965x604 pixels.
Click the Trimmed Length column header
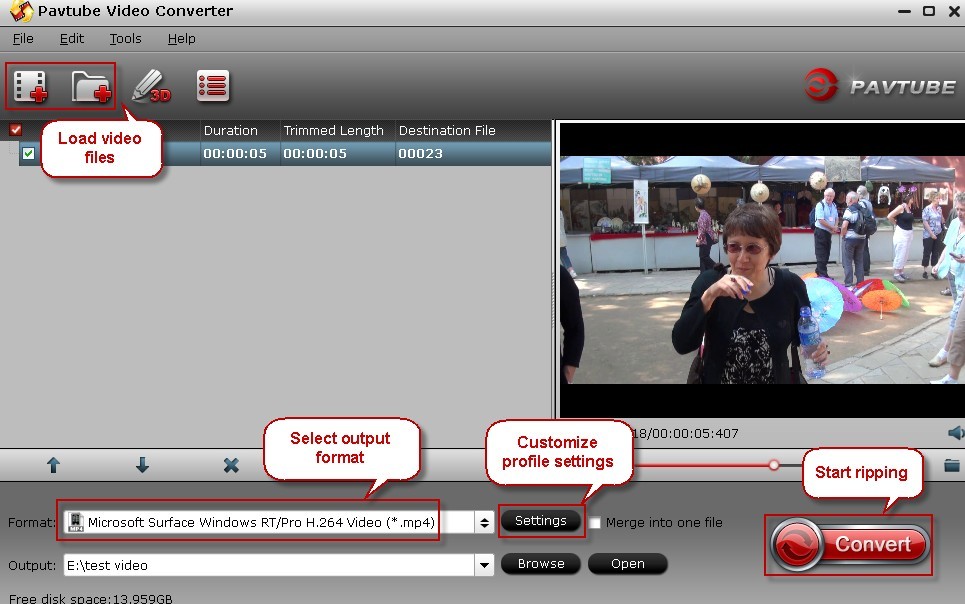pos(337,131)
